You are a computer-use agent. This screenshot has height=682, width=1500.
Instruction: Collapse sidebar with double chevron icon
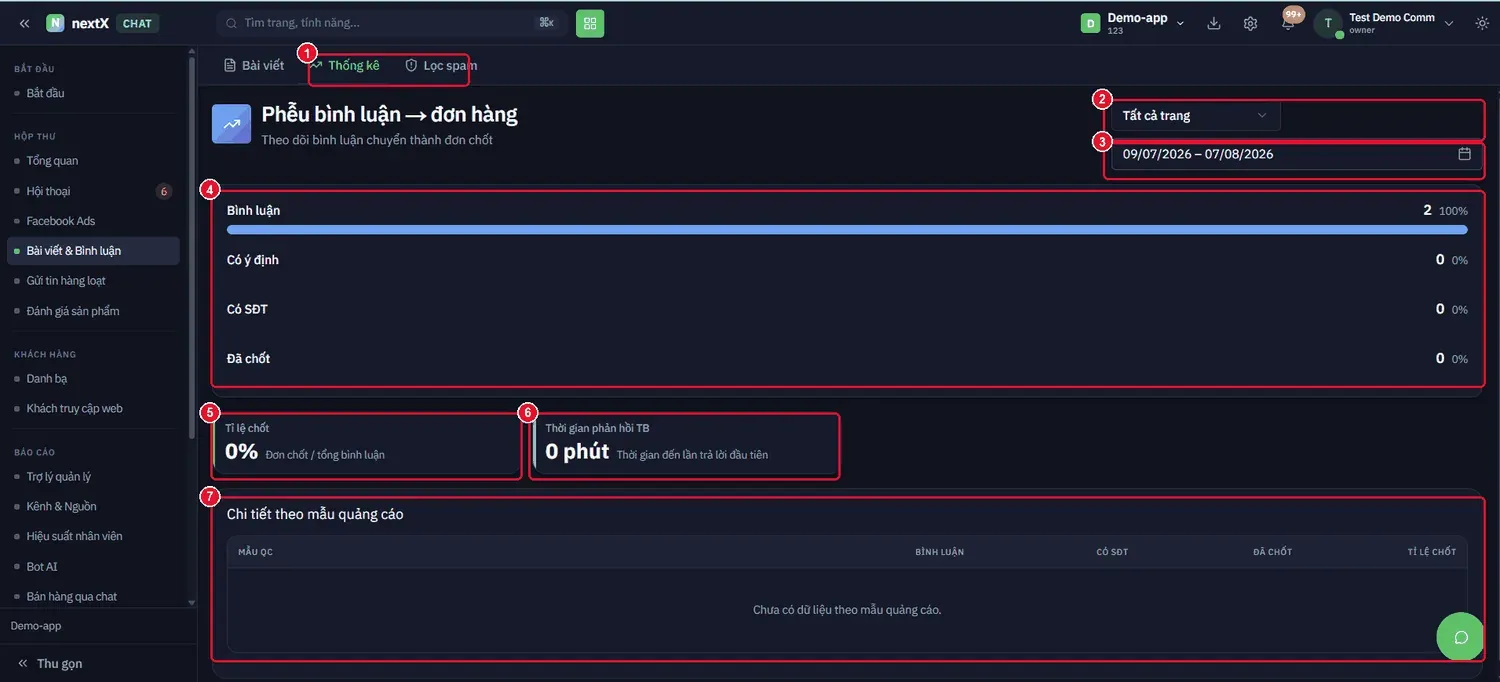(x=24, y=23)
